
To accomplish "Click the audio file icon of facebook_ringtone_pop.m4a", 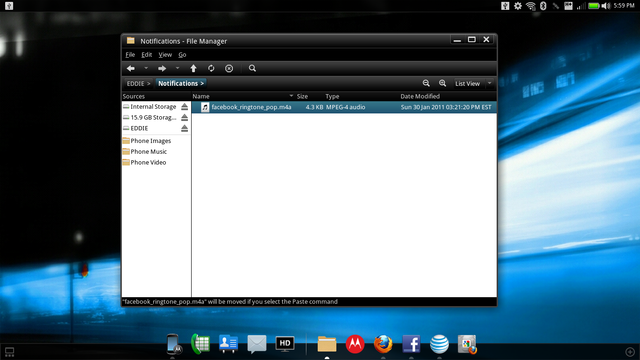I will 205,107.
